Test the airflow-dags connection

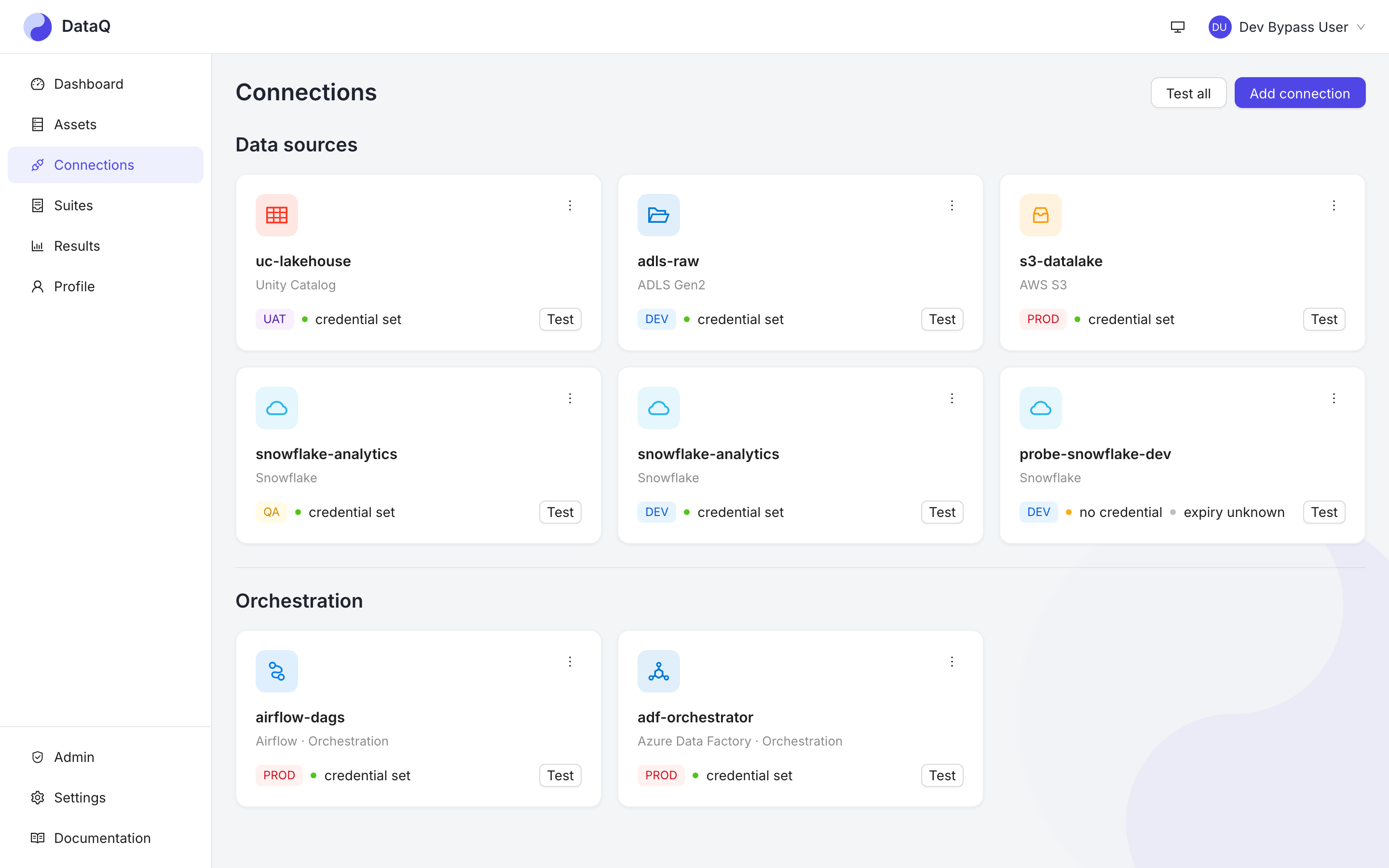click(x=560, y=775)
